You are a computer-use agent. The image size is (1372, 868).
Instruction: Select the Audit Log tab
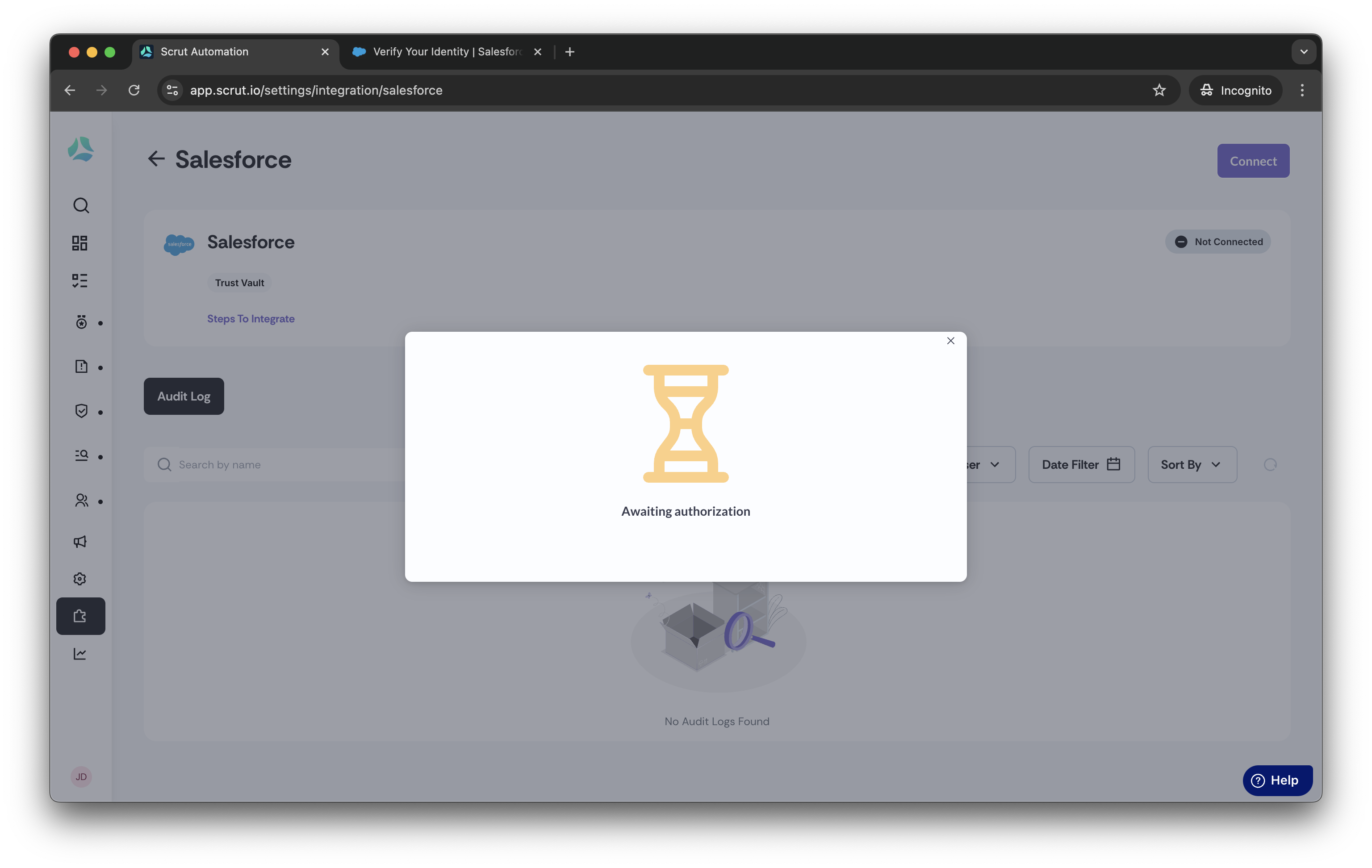coord(184,396)
